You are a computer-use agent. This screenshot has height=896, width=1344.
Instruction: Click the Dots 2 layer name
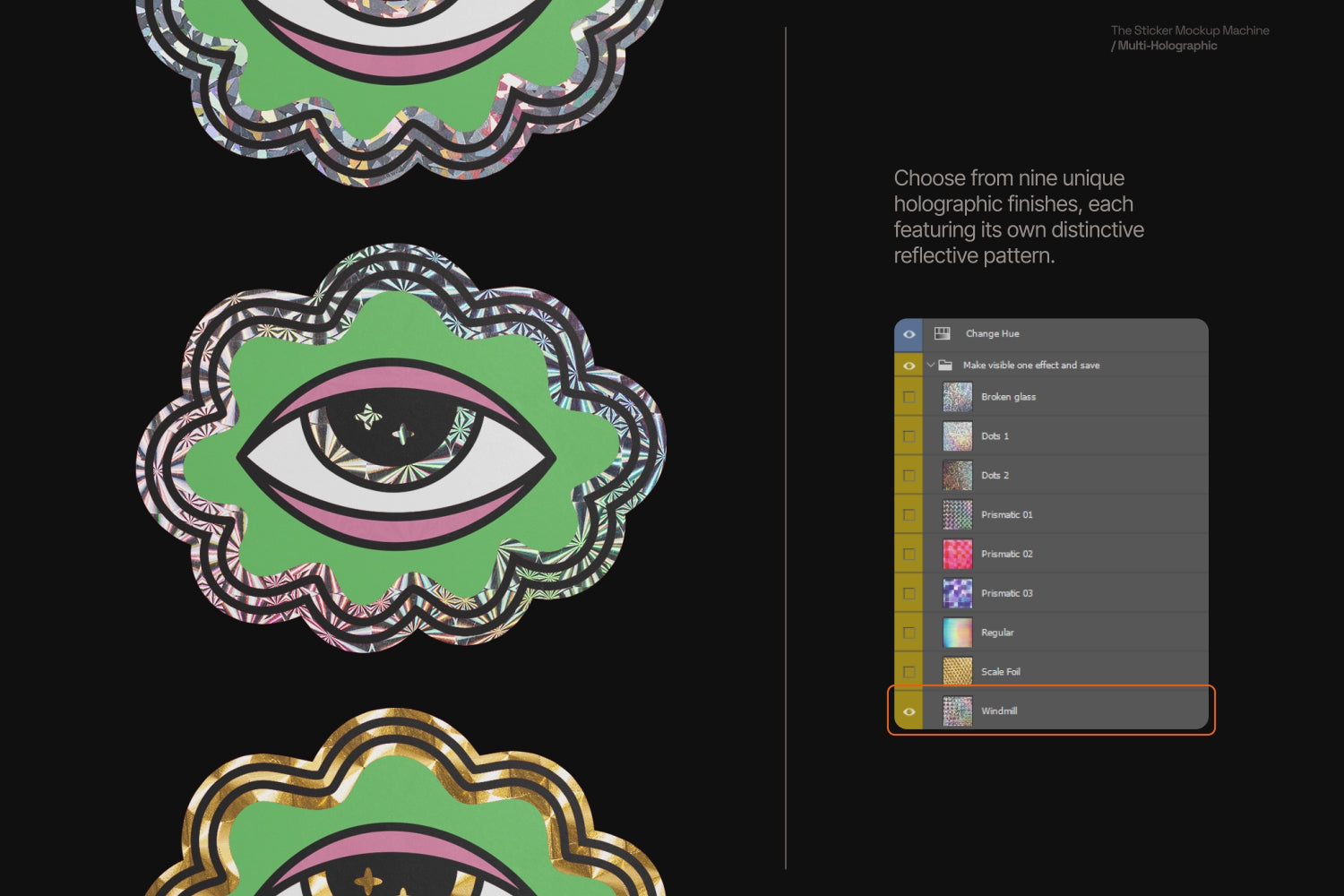click(995, 476)
